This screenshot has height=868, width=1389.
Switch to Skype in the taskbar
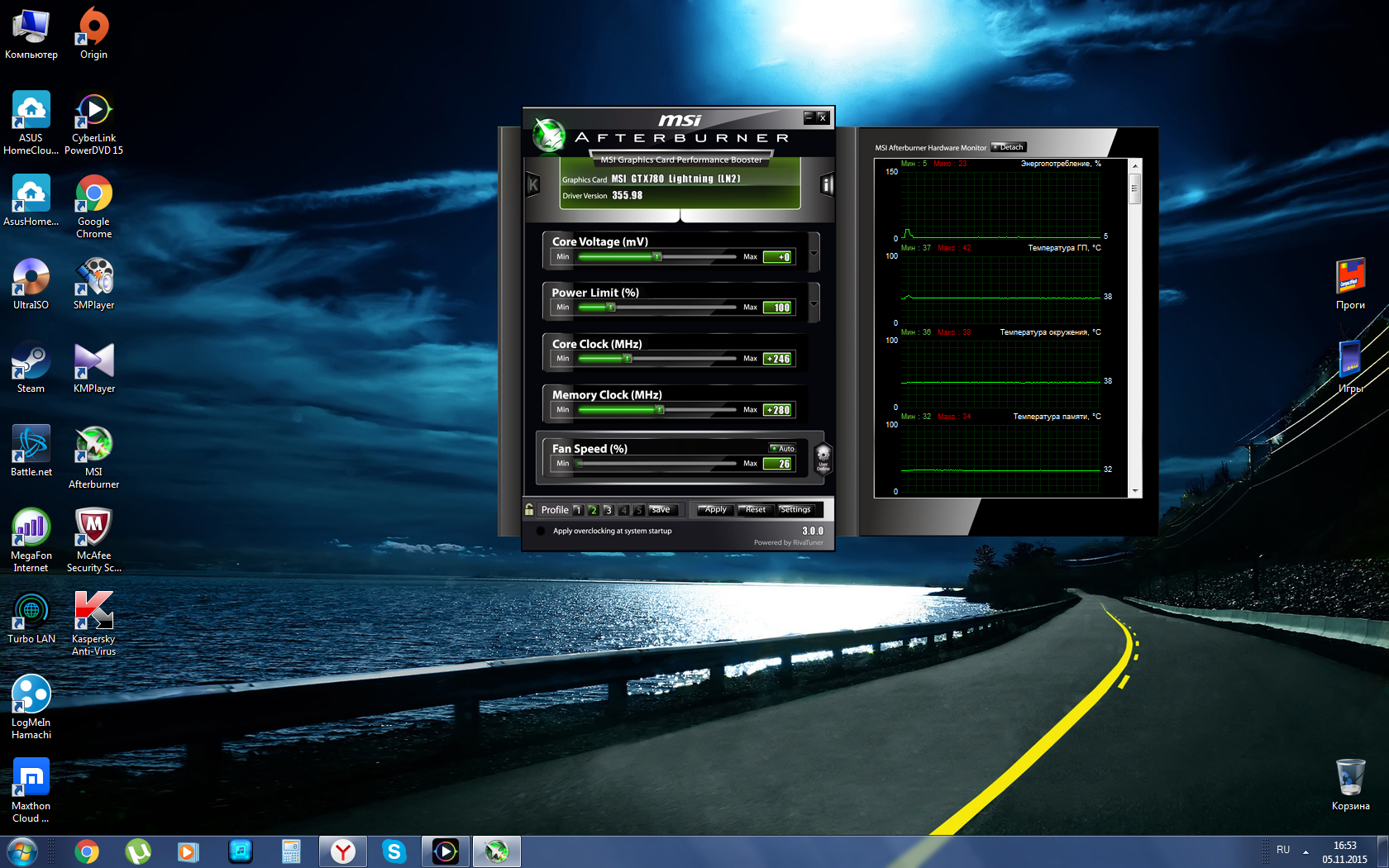394,851
